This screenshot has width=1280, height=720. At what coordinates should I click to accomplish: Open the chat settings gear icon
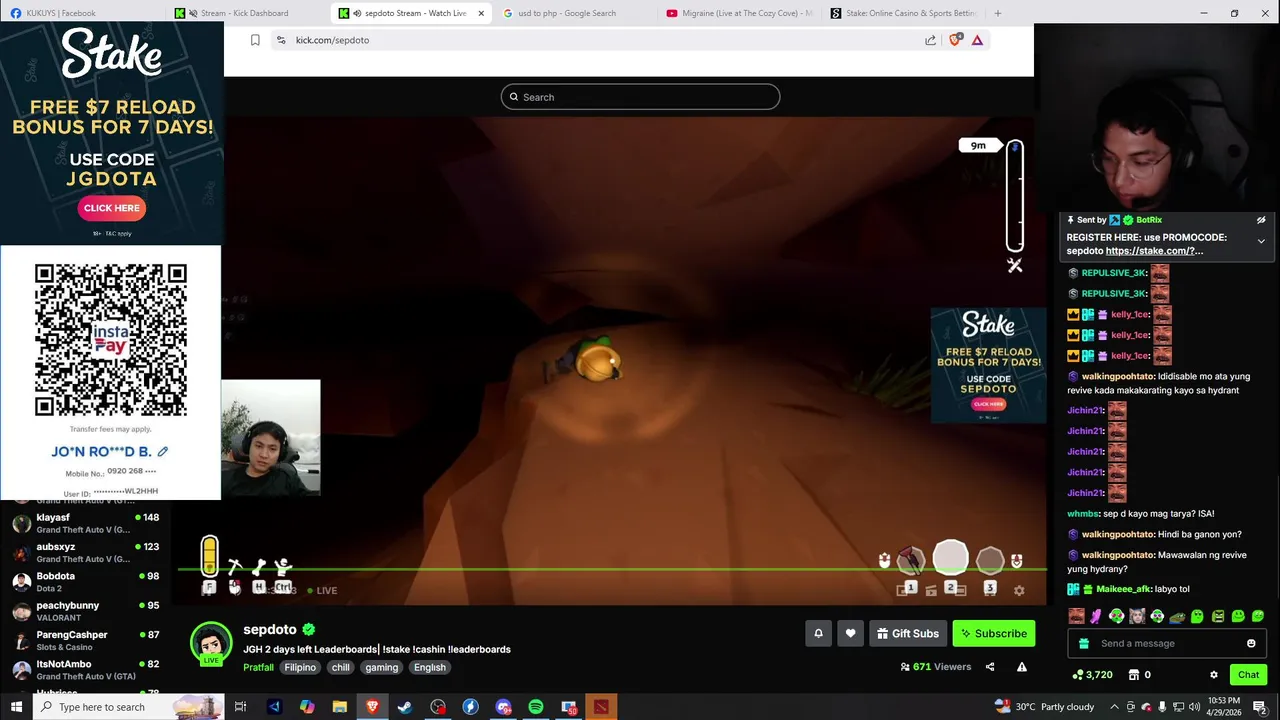pos(1214,675)
